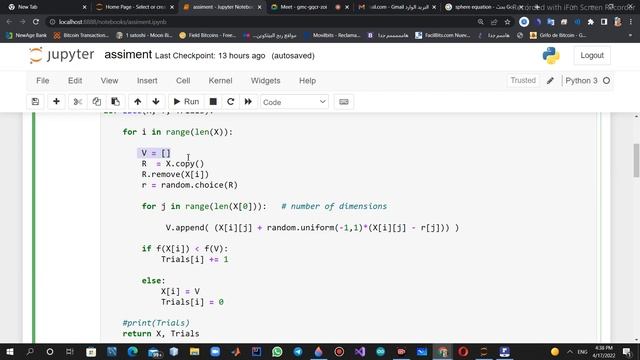Viewport: 640px width, 360px height.
Task: Open NewAge Bank bookmark
Action: [27, 36]
